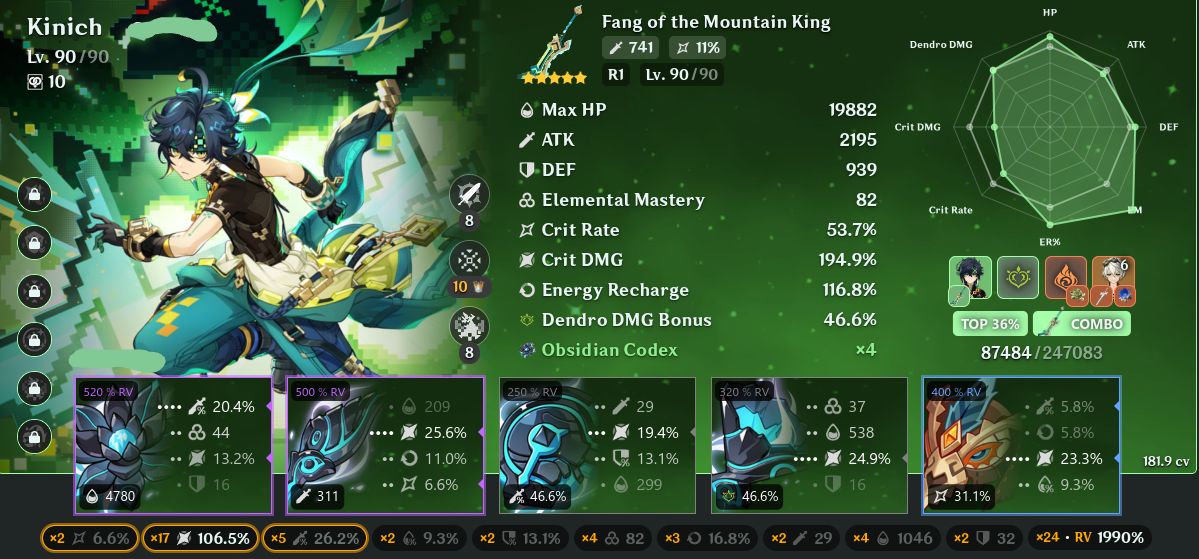
Task: Open the plume artifact with 311 ATK
Action: click(385, 445)
